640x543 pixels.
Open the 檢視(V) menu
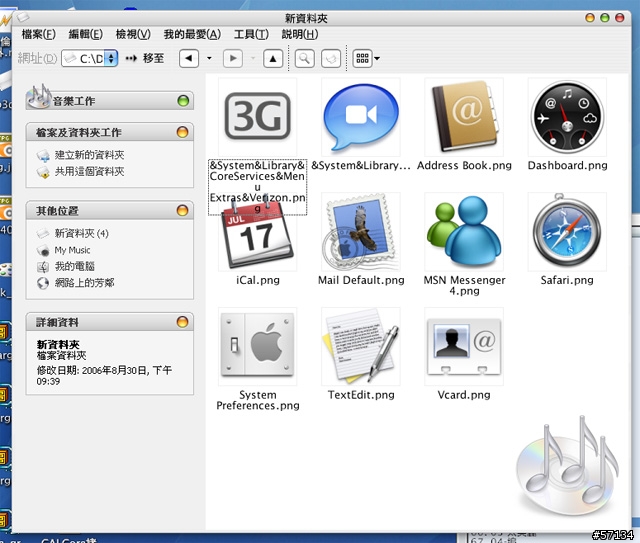point(133,34)
